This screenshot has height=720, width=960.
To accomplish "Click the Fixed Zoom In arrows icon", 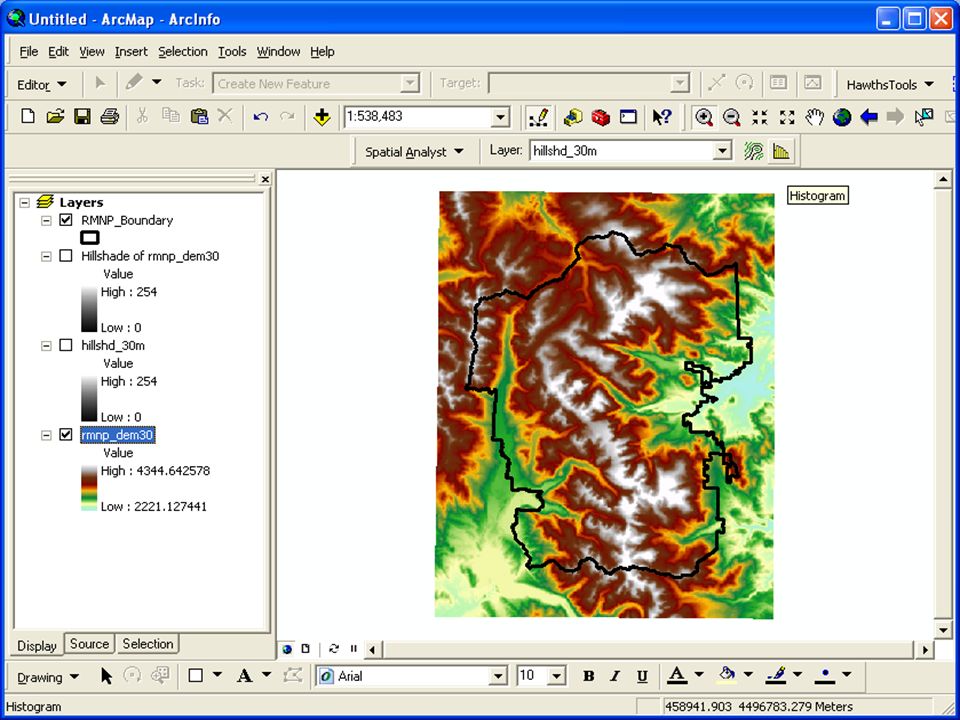I will [x=759, y=117].
